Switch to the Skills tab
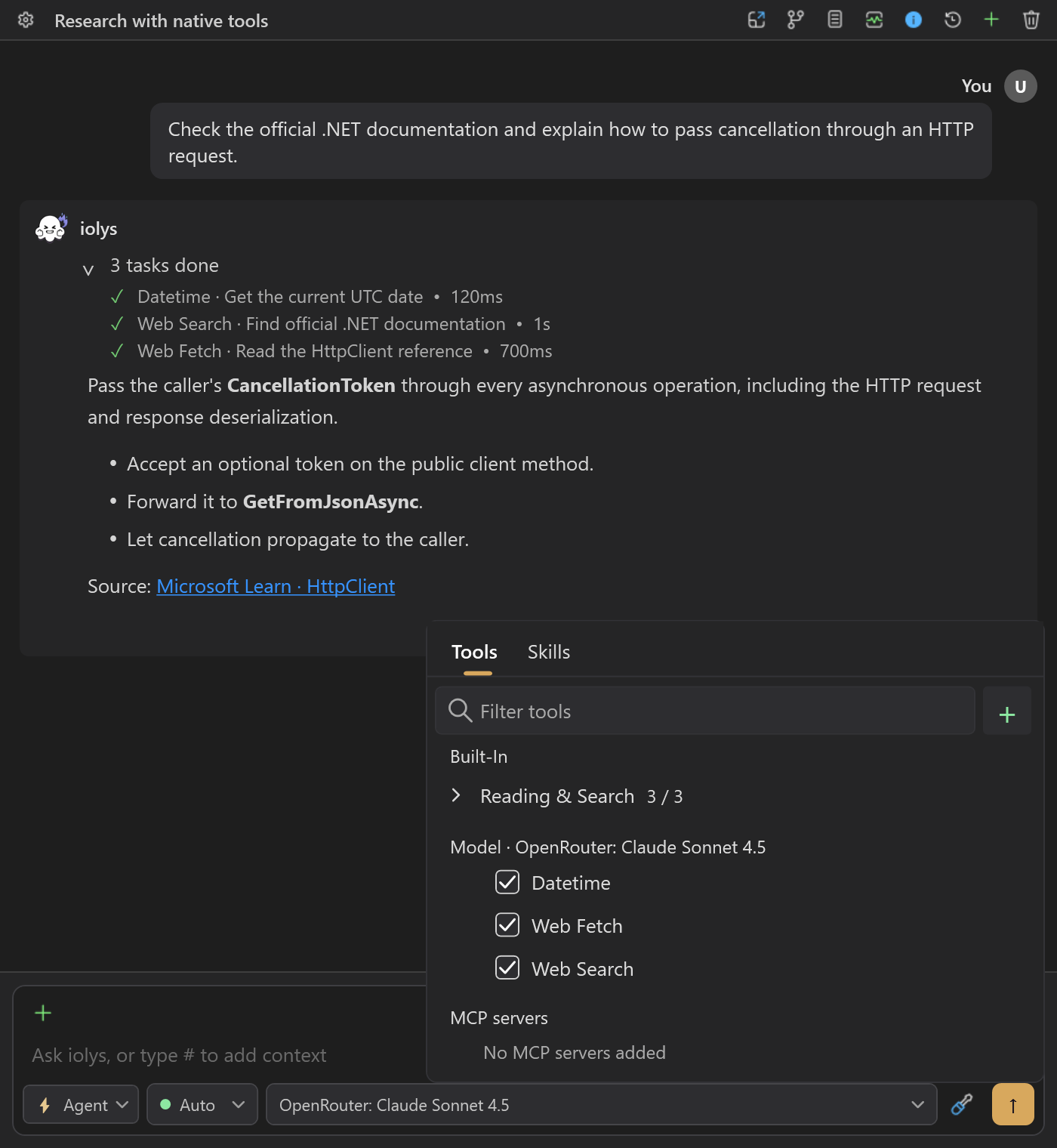 point(549,652)
